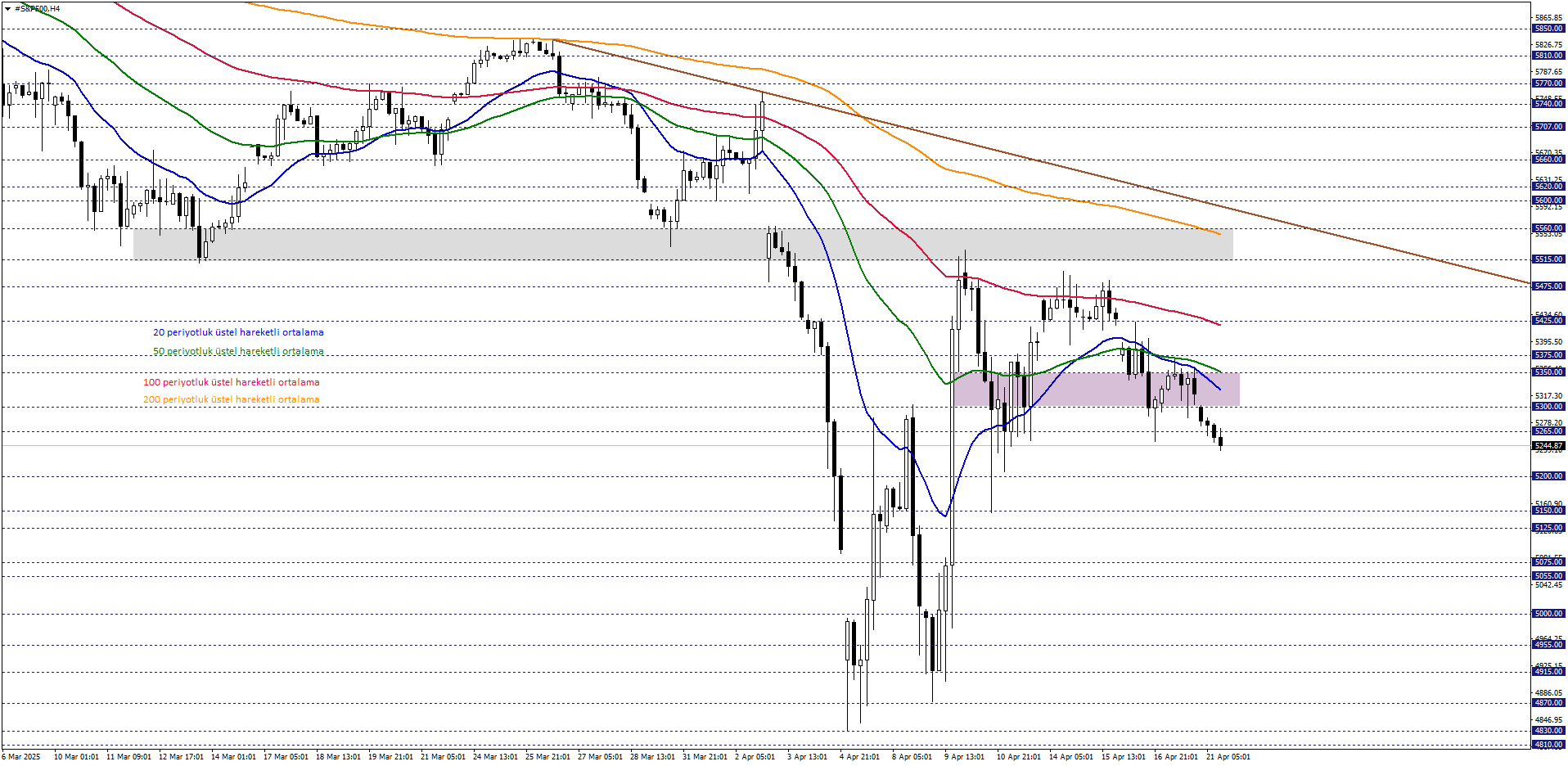Click the 21 Apr 05:01 time axis label
Image resolution: width=1568 pixels, height=766 pixels.
pos(1228,757)
